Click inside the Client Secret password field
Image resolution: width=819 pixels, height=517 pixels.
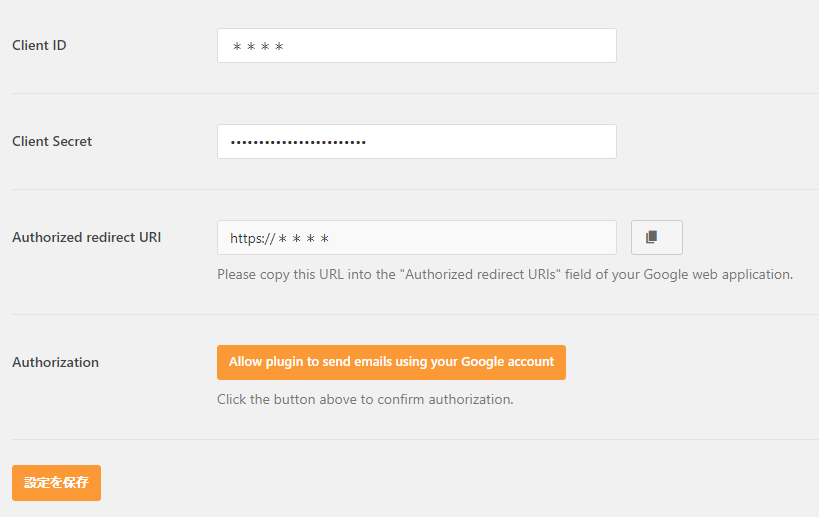click(x=416, y=142)
